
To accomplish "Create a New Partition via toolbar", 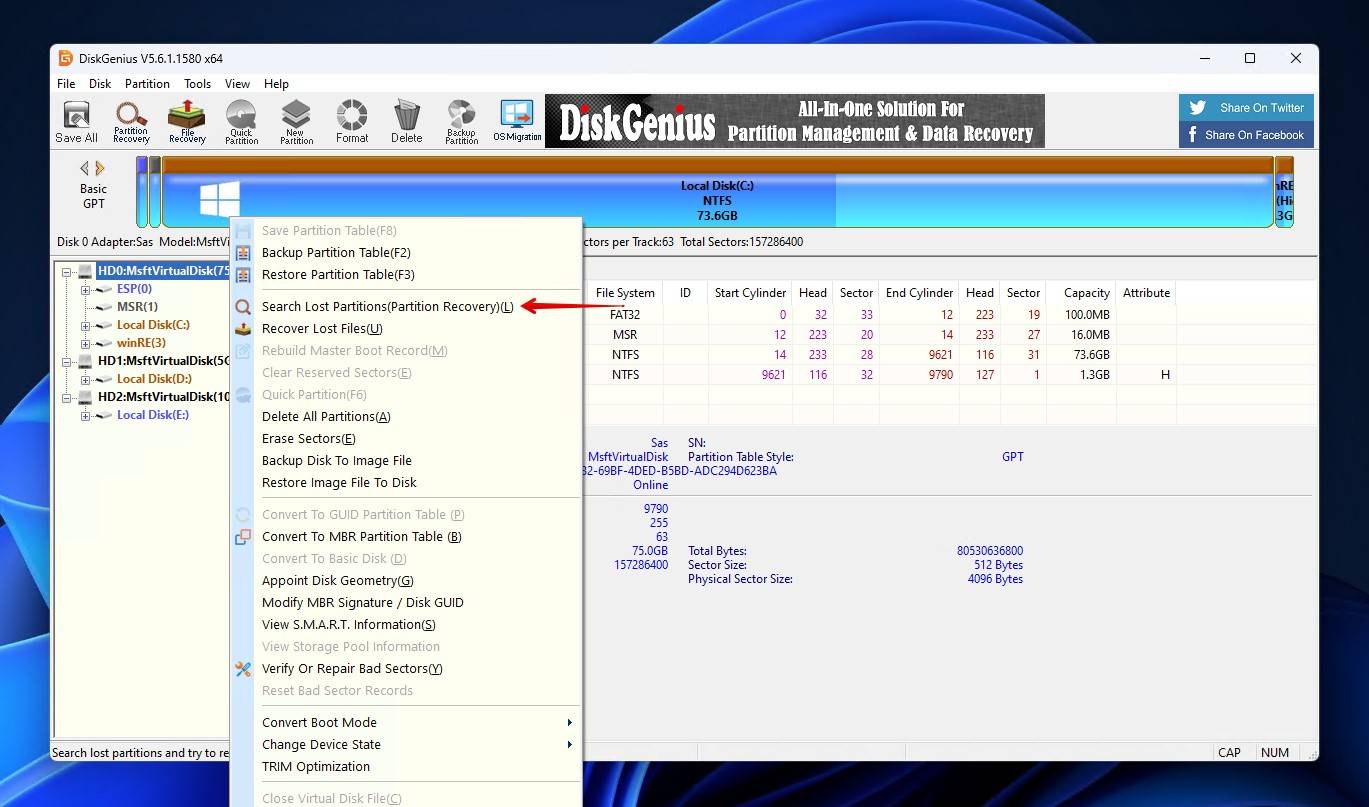I will tap(296, 122).
